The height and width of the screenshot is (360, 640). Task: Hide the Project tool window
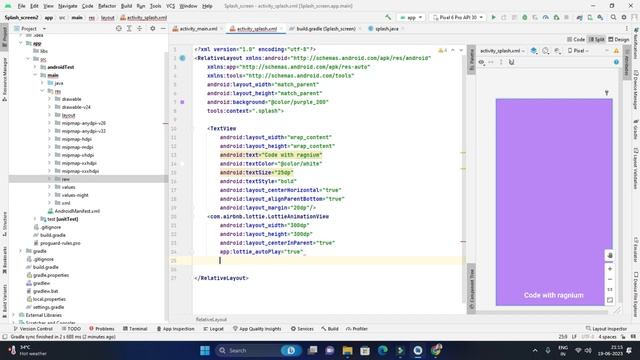pyautogui.click(x=163, y=29)
